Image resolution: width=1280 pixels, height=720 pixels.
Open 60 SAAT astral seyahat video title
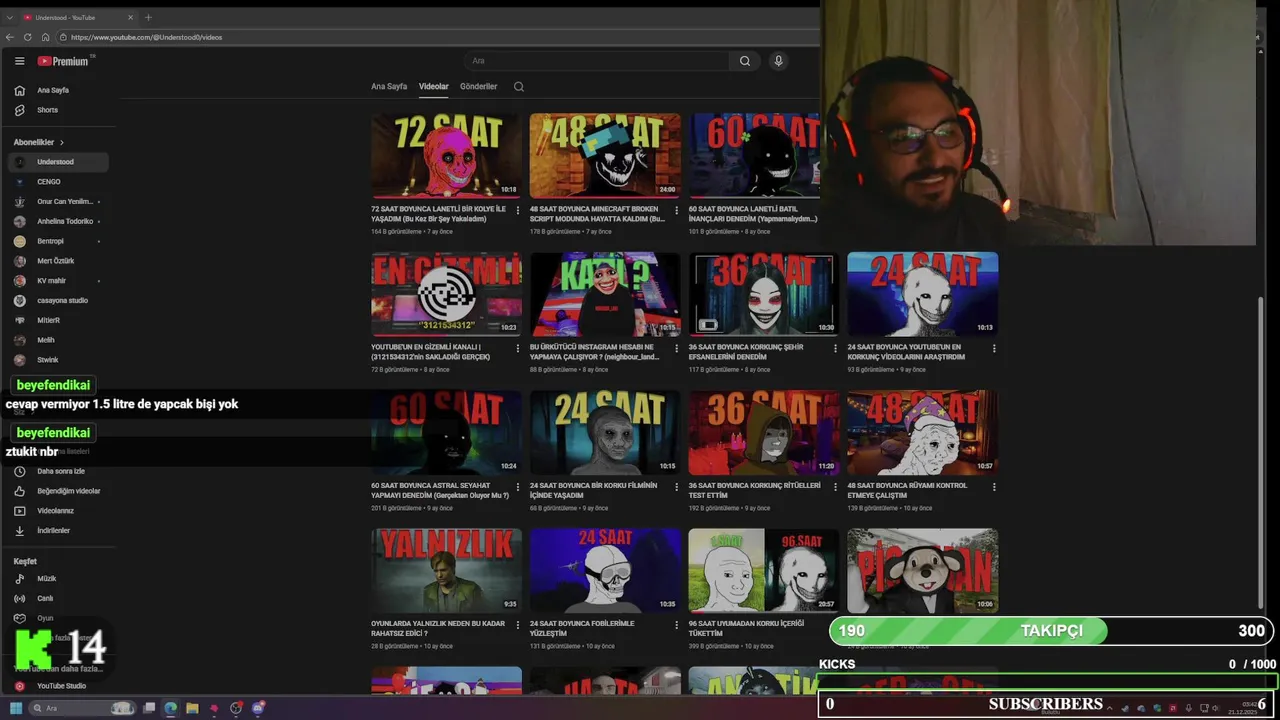[x=440, y=490]
